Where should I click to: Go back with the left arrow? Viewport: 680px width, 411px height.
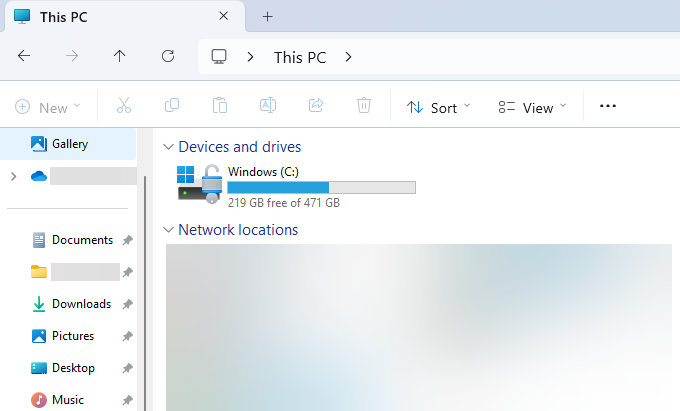coord(24,55)
